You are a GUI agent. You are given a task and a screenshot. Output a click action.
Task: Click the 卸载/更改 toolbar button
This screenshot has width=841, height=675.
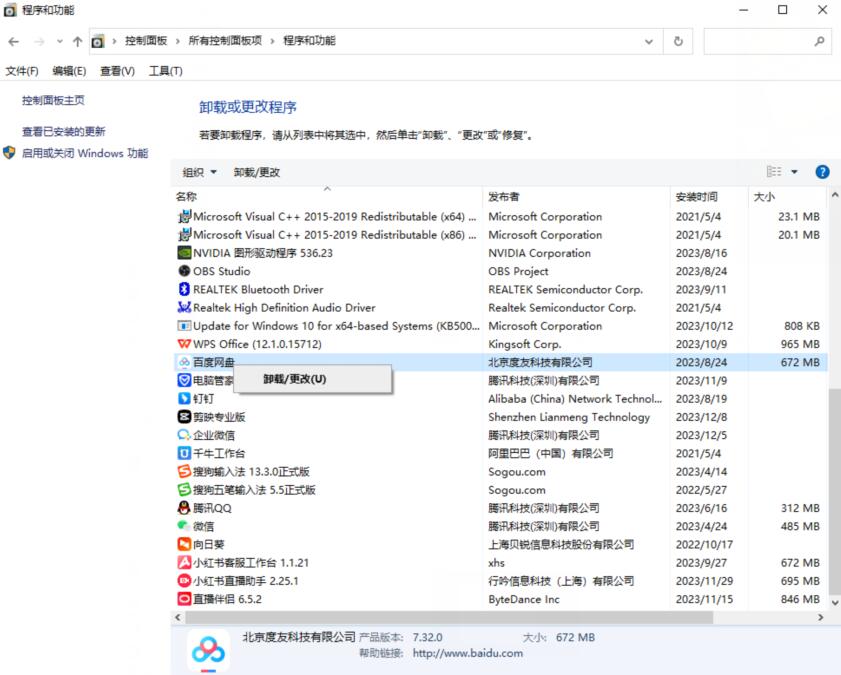click(x=257, y=172)
